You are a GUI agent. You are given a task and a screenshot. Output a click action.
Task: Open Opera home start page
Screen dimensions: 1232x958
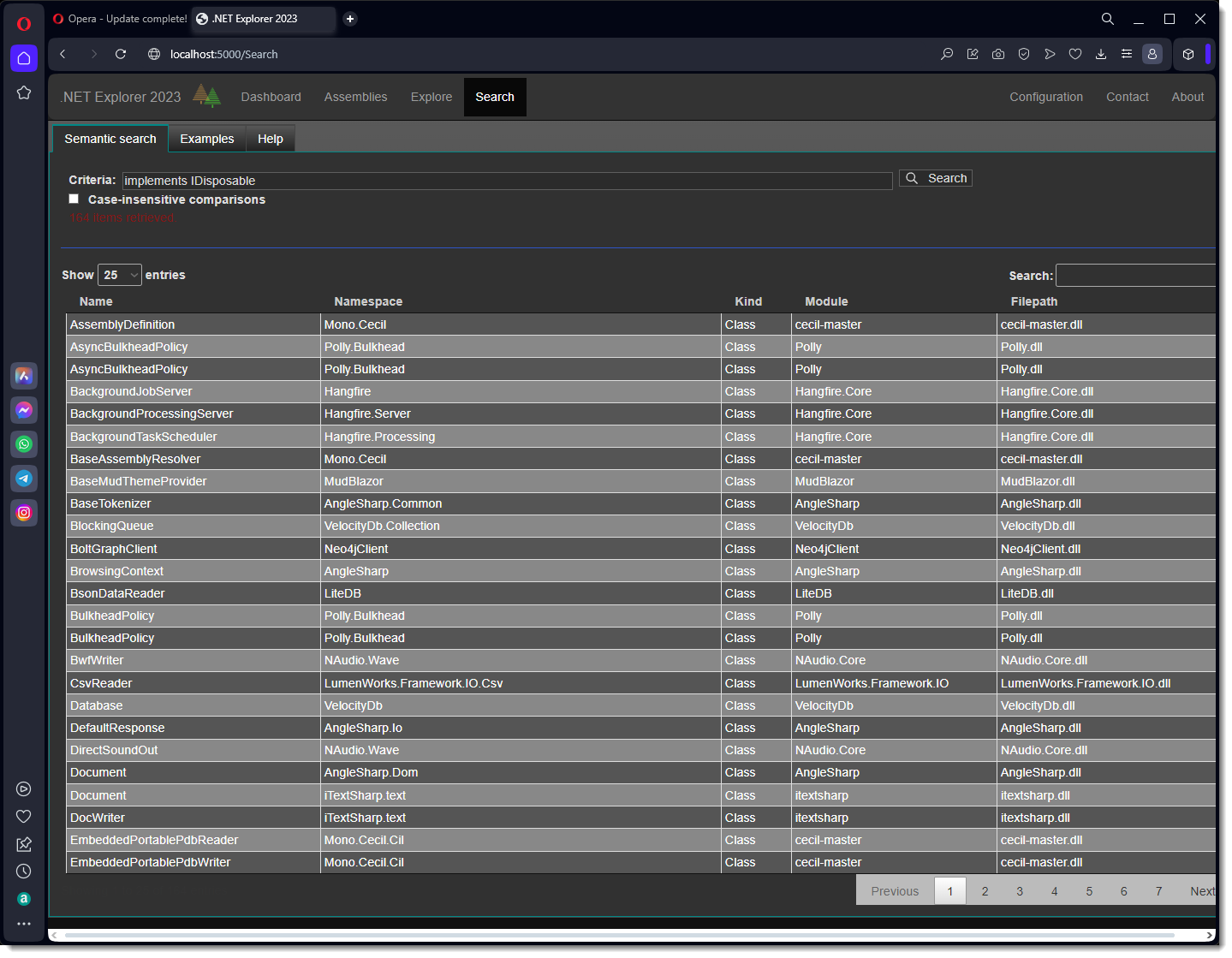point(24,58)
